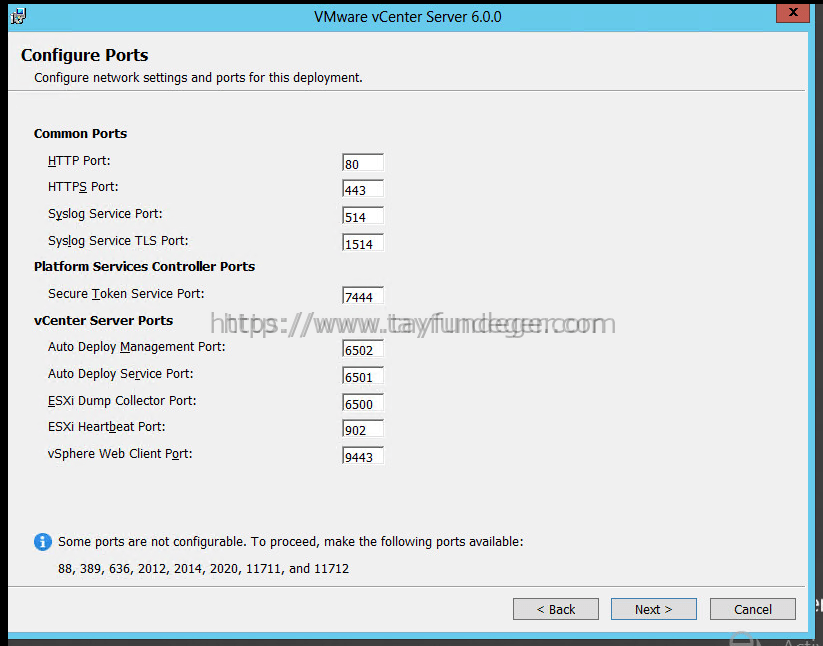Click the ESXi Dump Collector Port field
The width and height of the screenshot is (823, 646).
tap(363, 403)
